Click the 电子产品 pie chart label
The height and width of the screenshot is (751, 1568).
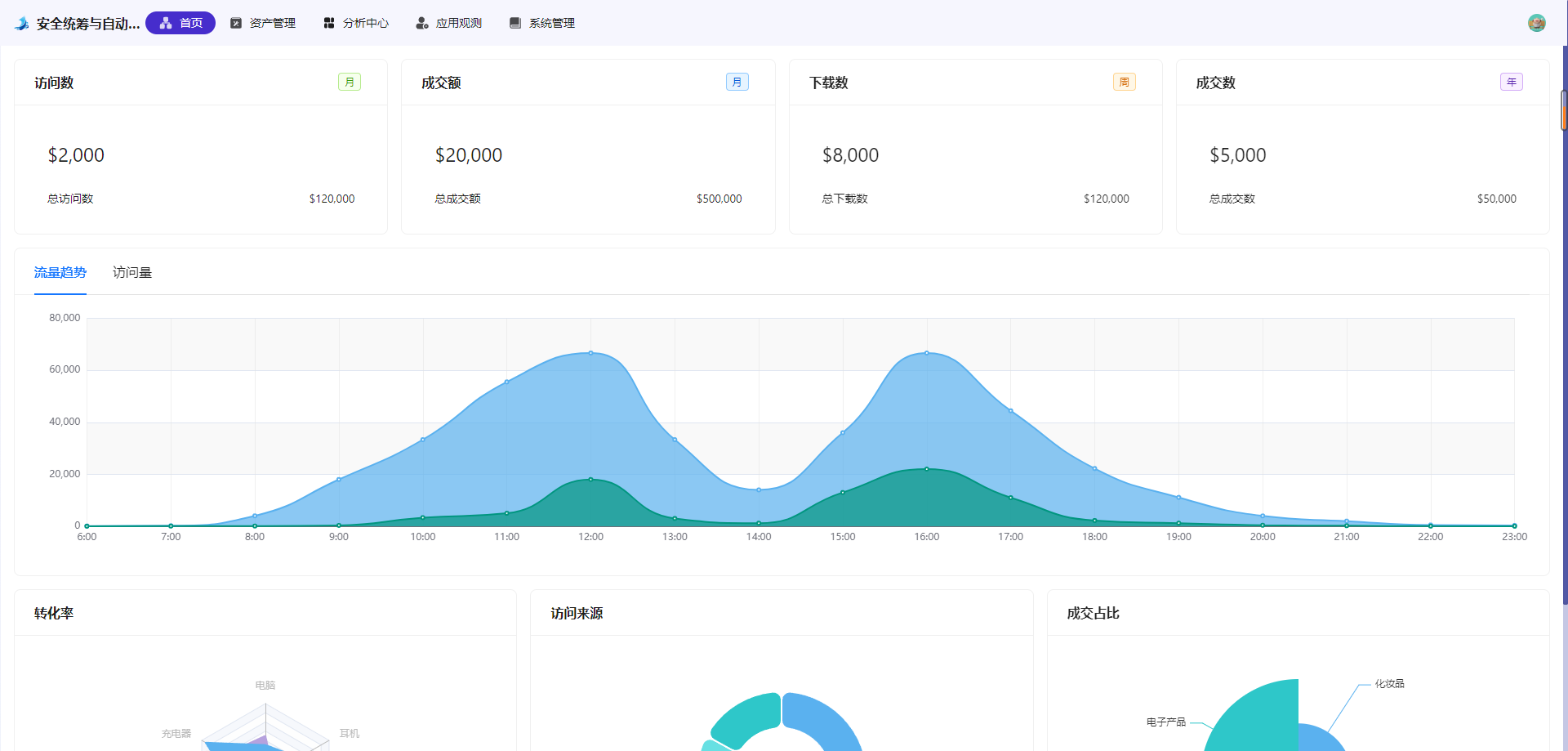[1166, 722]
